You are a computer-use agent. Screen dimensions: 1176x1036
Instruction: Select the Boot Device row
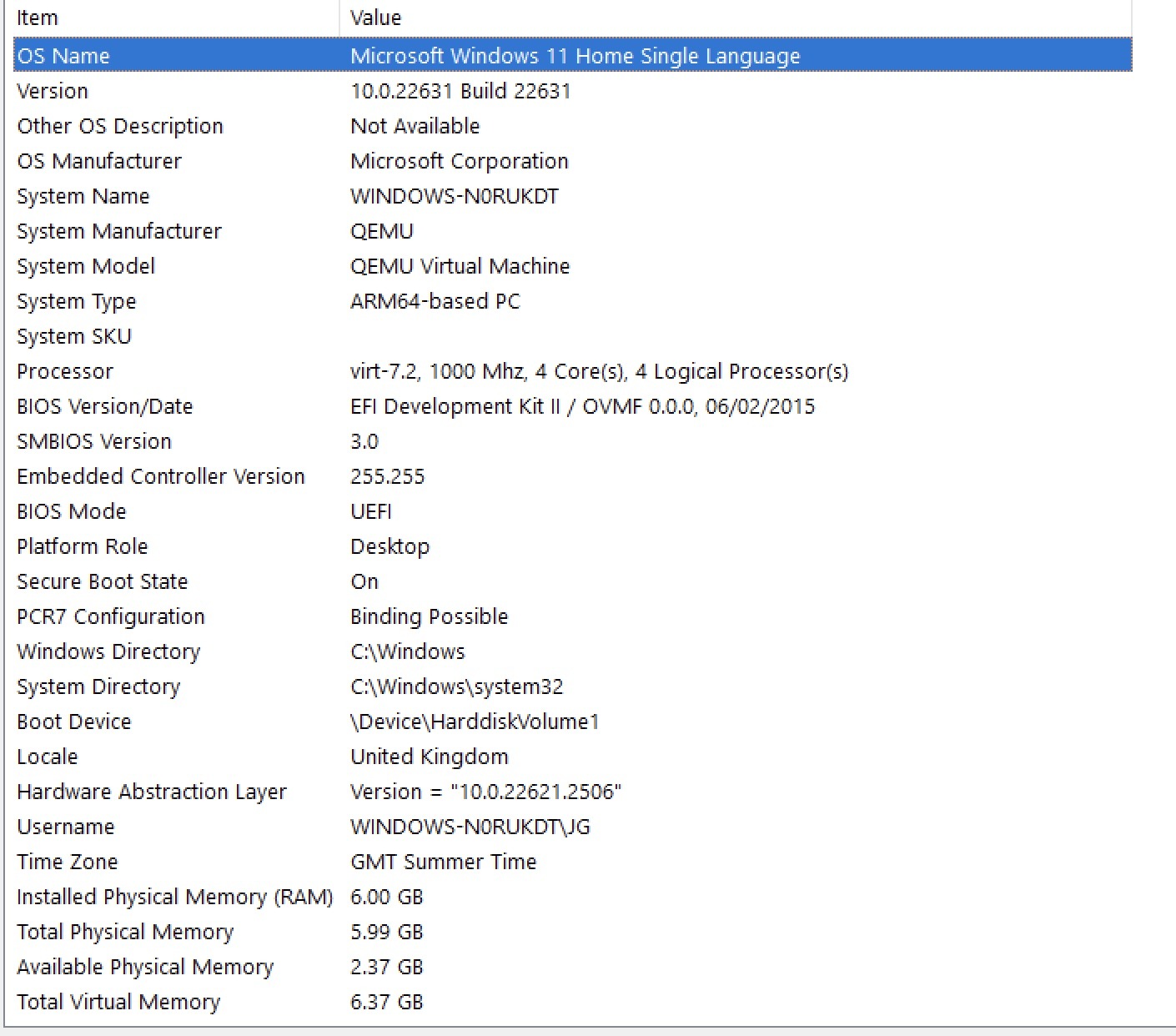click(x=573, y=722)
